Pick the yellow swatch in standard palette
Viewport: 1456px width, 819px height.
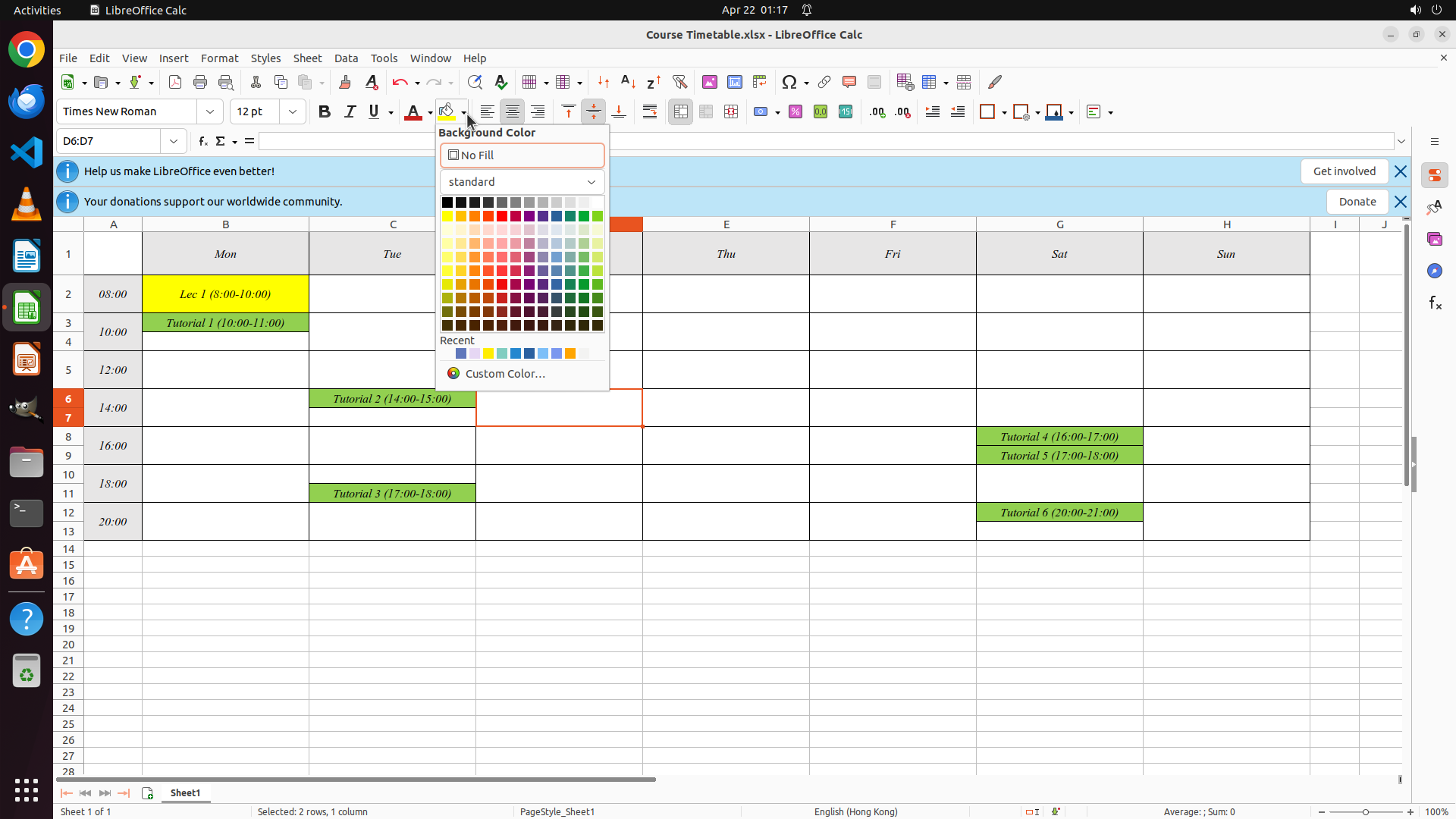pyautogui.click(x=447, y=216)
